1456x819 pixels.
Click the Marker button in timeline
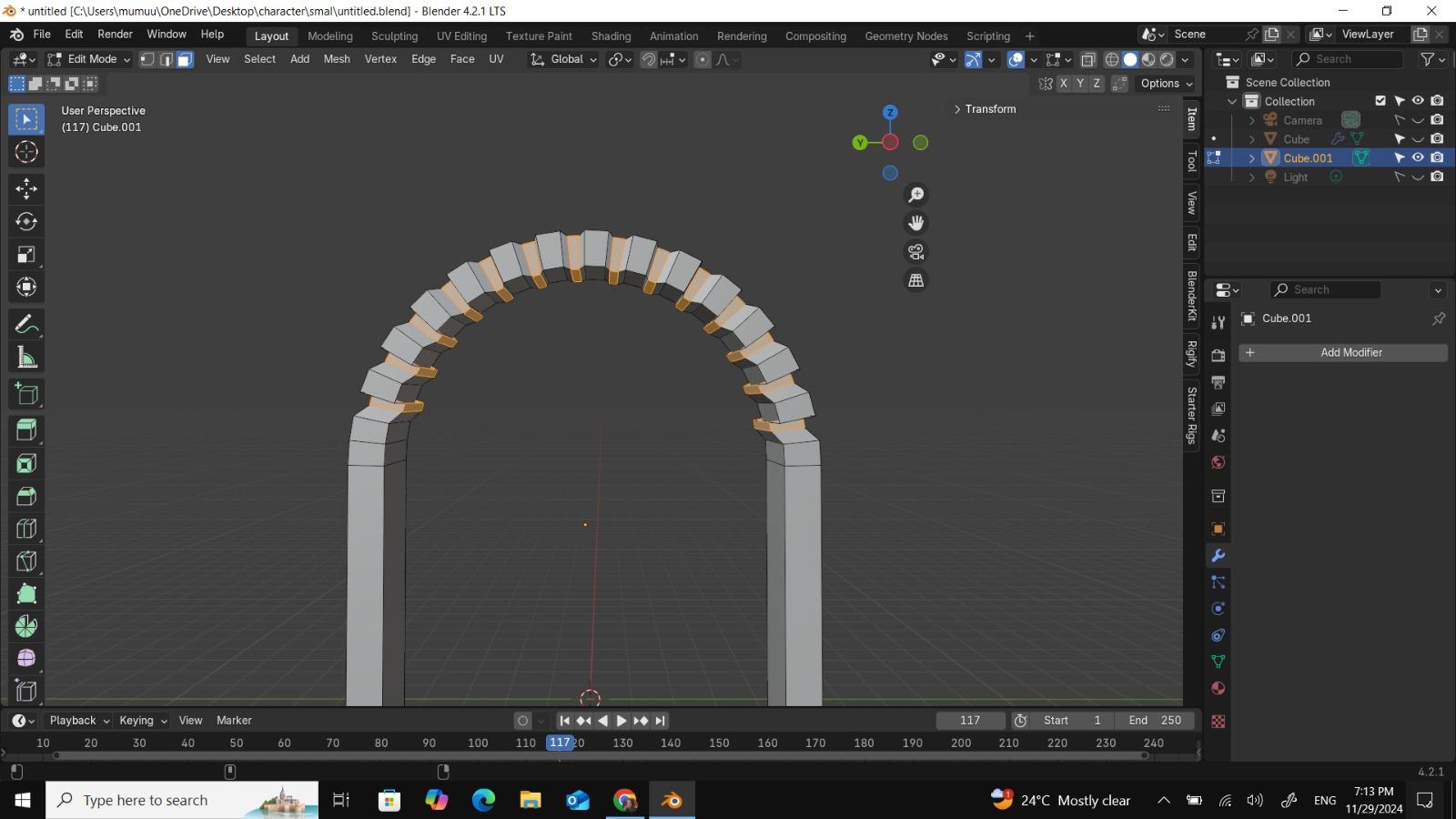[x=234, y=720]
